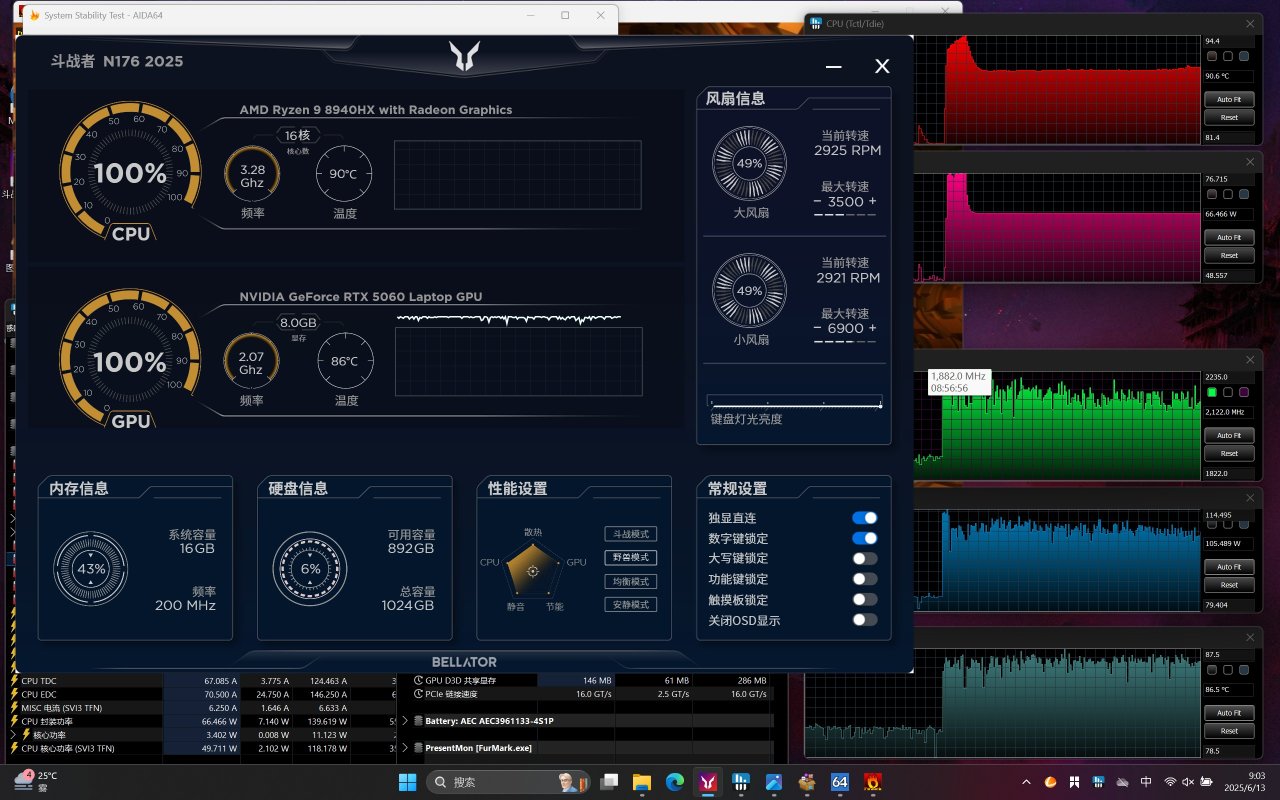Enable the 关闭OSD显示 toggle
The width and height of the screenshot is (1280, 800).
864,620
